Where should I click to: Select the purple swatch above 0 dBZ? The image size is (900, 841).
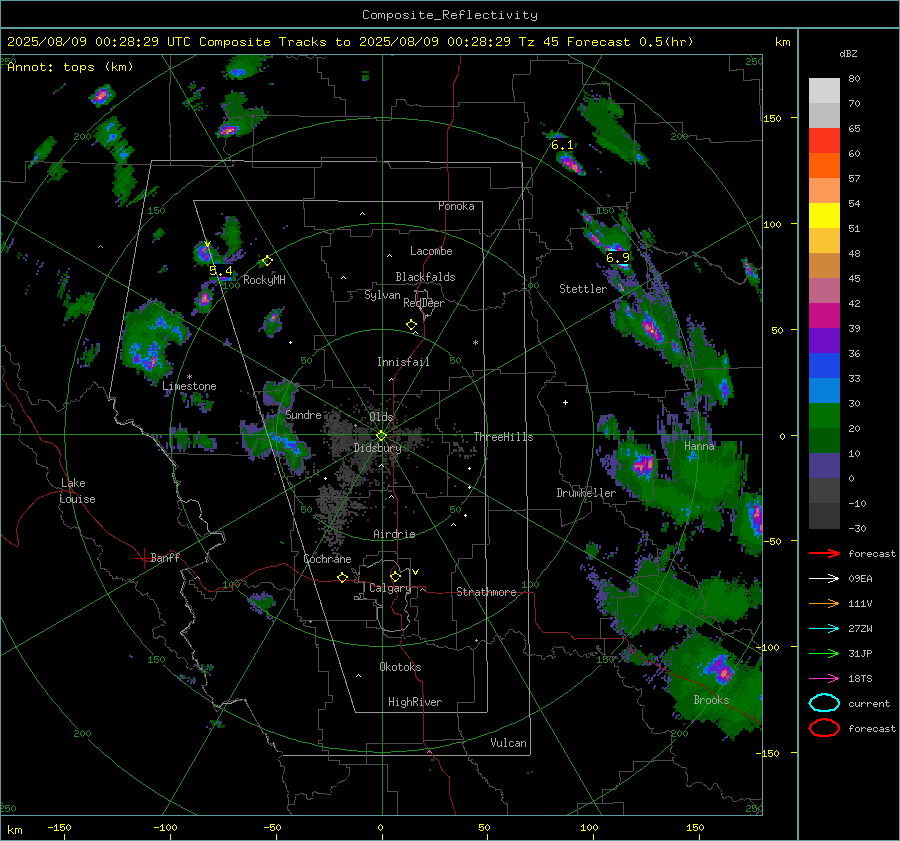point(824,466)
